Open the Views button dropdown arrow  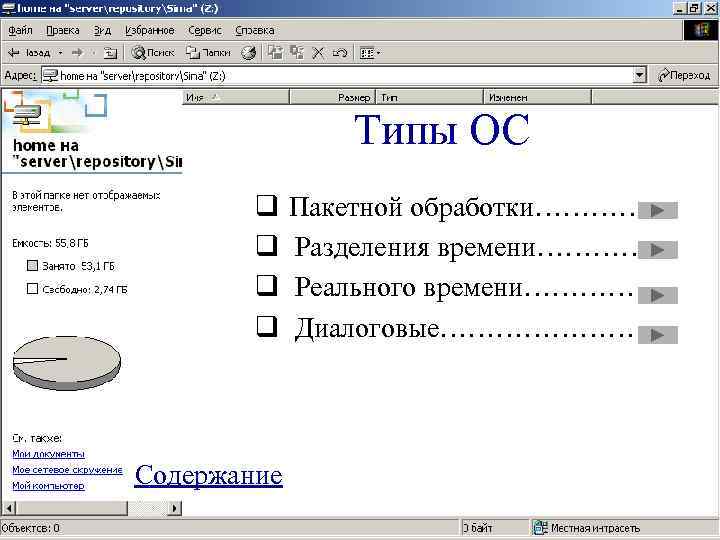point(378,53)
